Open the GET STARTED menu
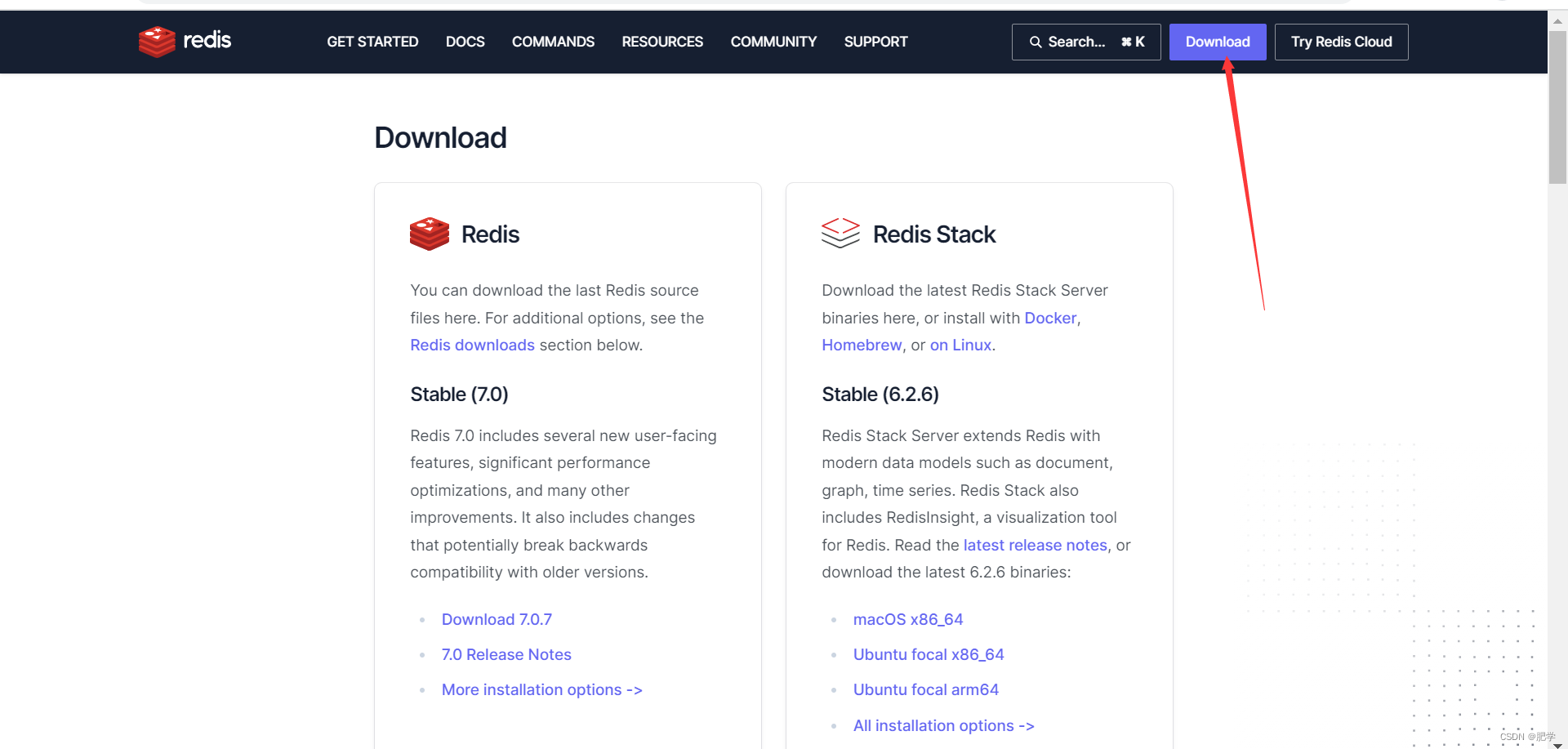Screen dimensions: 1568x749 (372, 42)
